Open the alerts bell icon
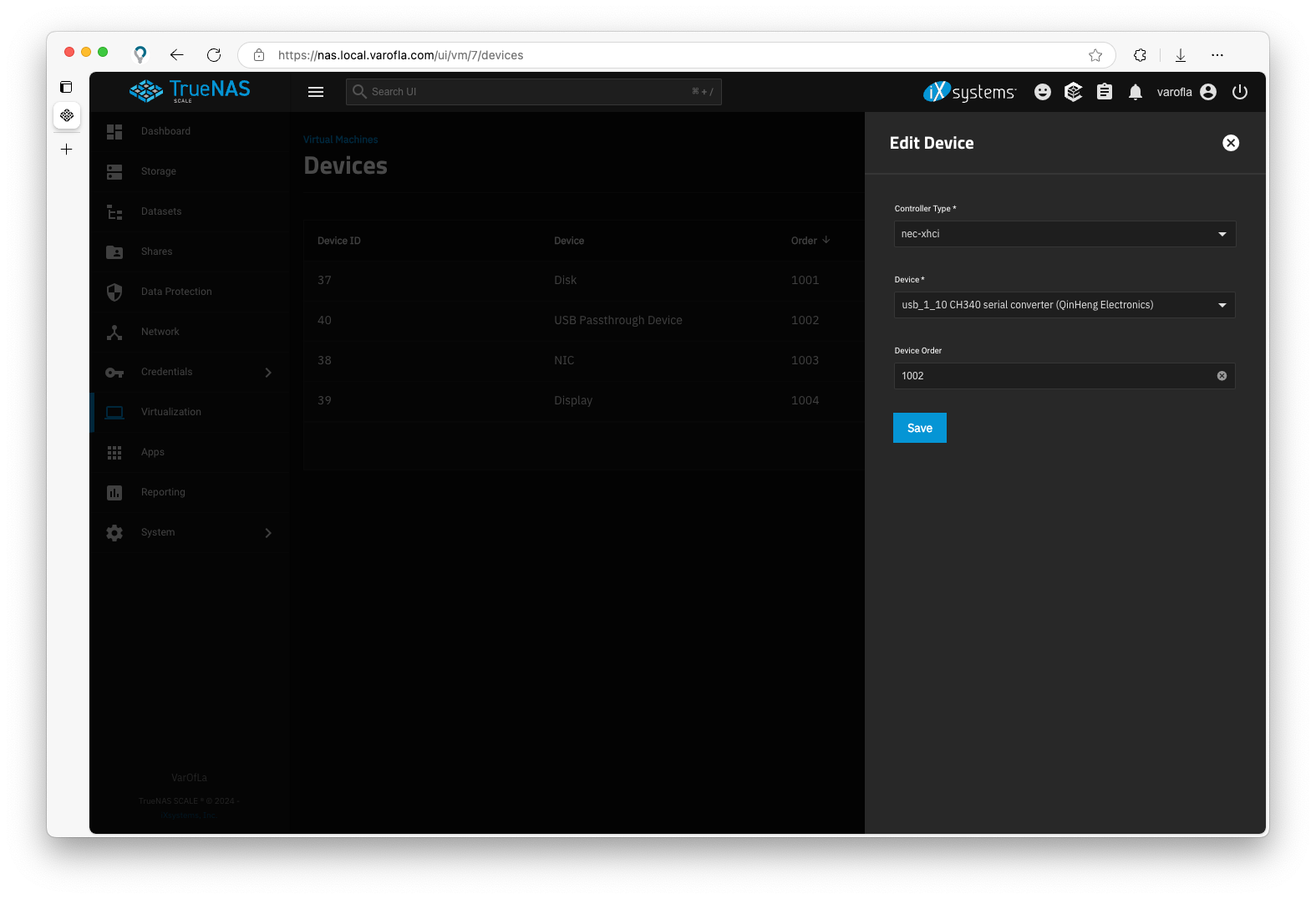 click(1136, 92)
